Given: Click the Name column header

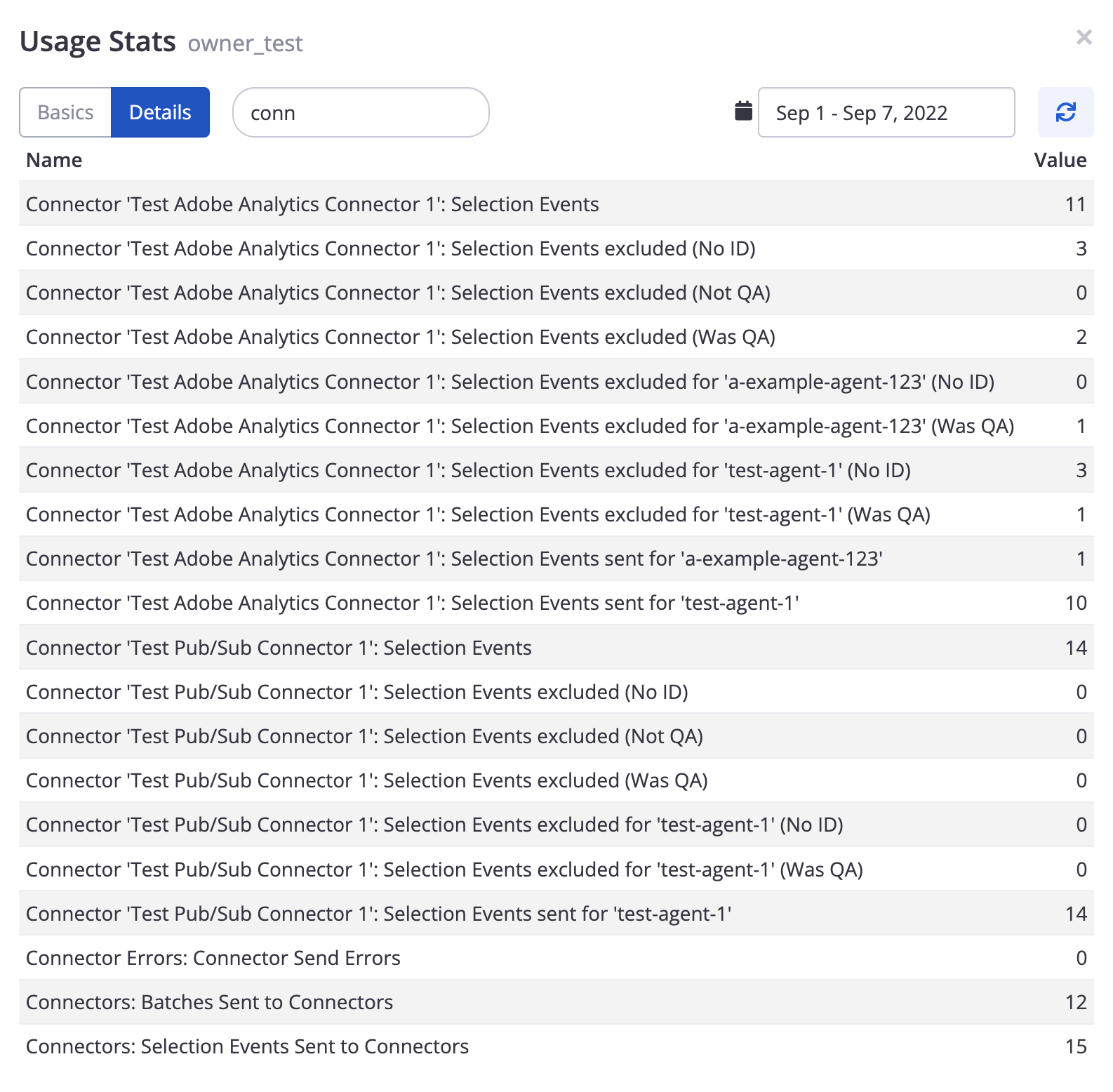Looking at the screenshot, I should click(x=54, y=160).
